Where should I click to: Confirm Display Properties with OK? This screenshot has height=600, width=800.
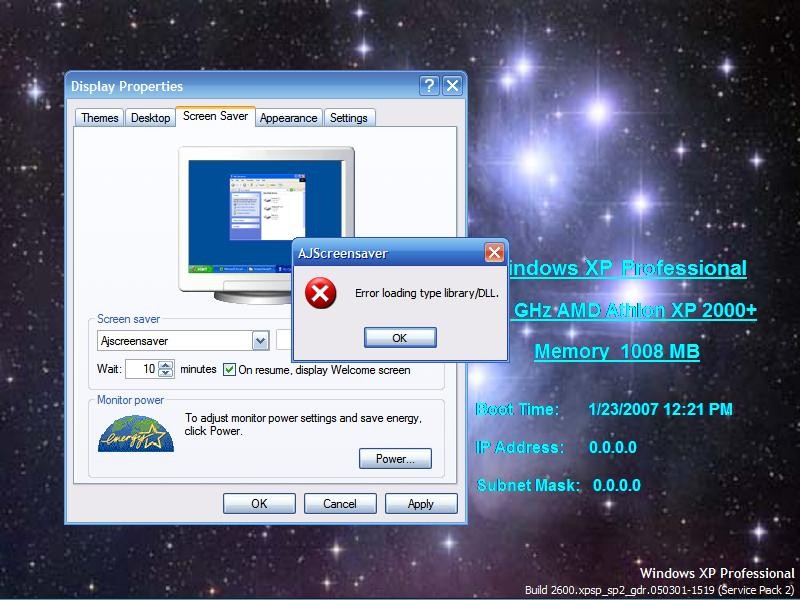259,504
